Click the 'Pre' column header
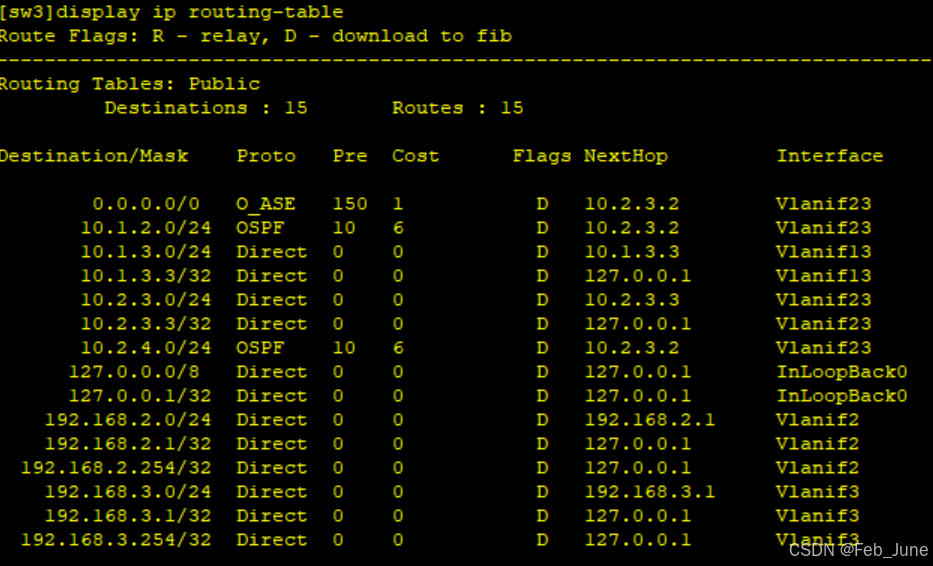 350,156
